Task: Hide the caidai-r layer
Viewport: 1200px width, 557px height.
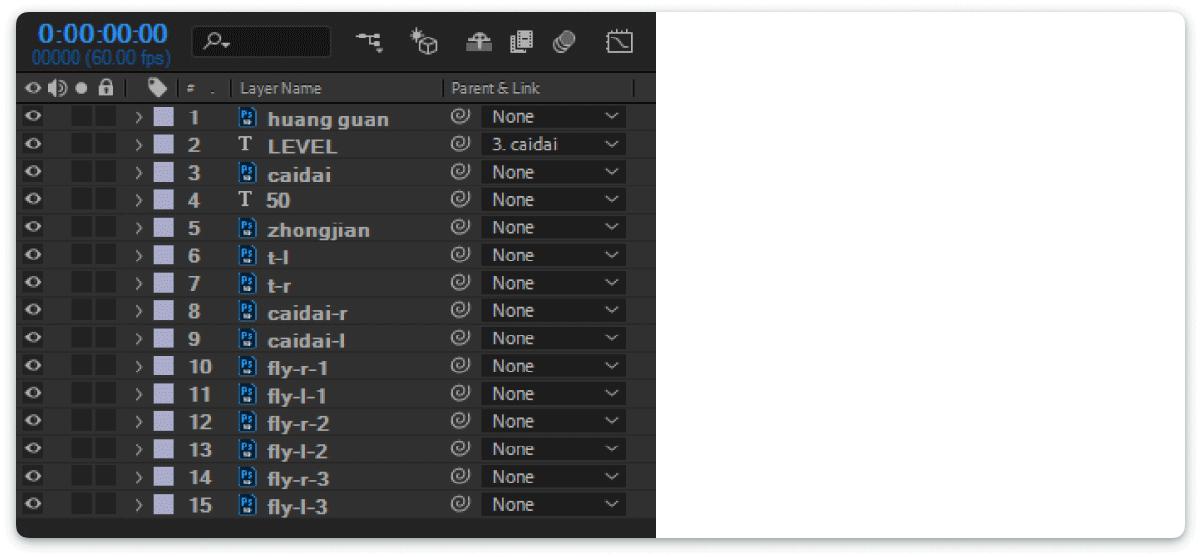Action: point(33,310)
